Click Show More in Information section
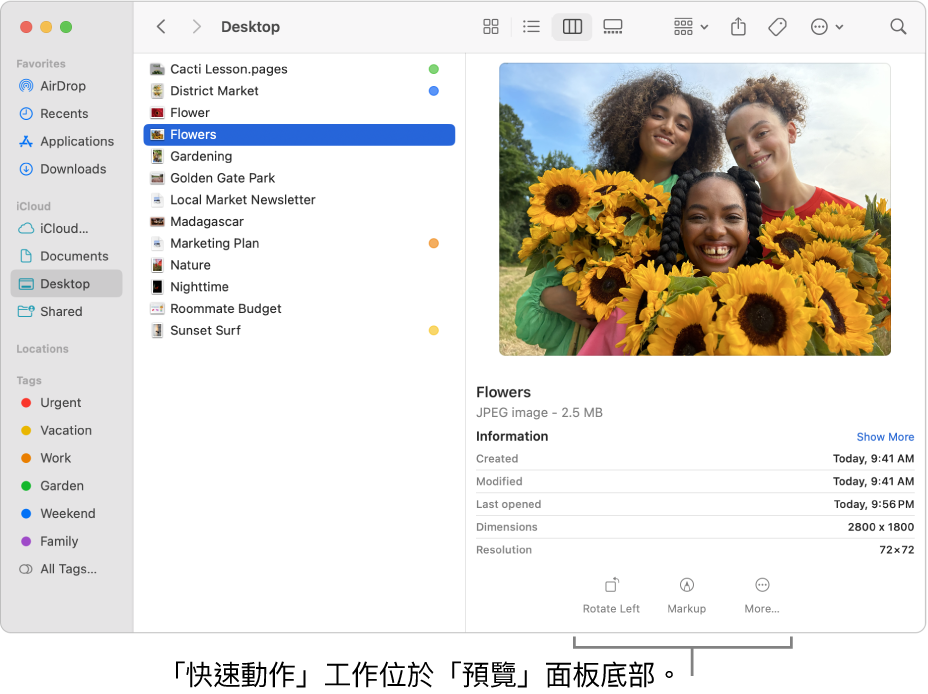This screenshot has width=928, height=694. pos(885,437)
